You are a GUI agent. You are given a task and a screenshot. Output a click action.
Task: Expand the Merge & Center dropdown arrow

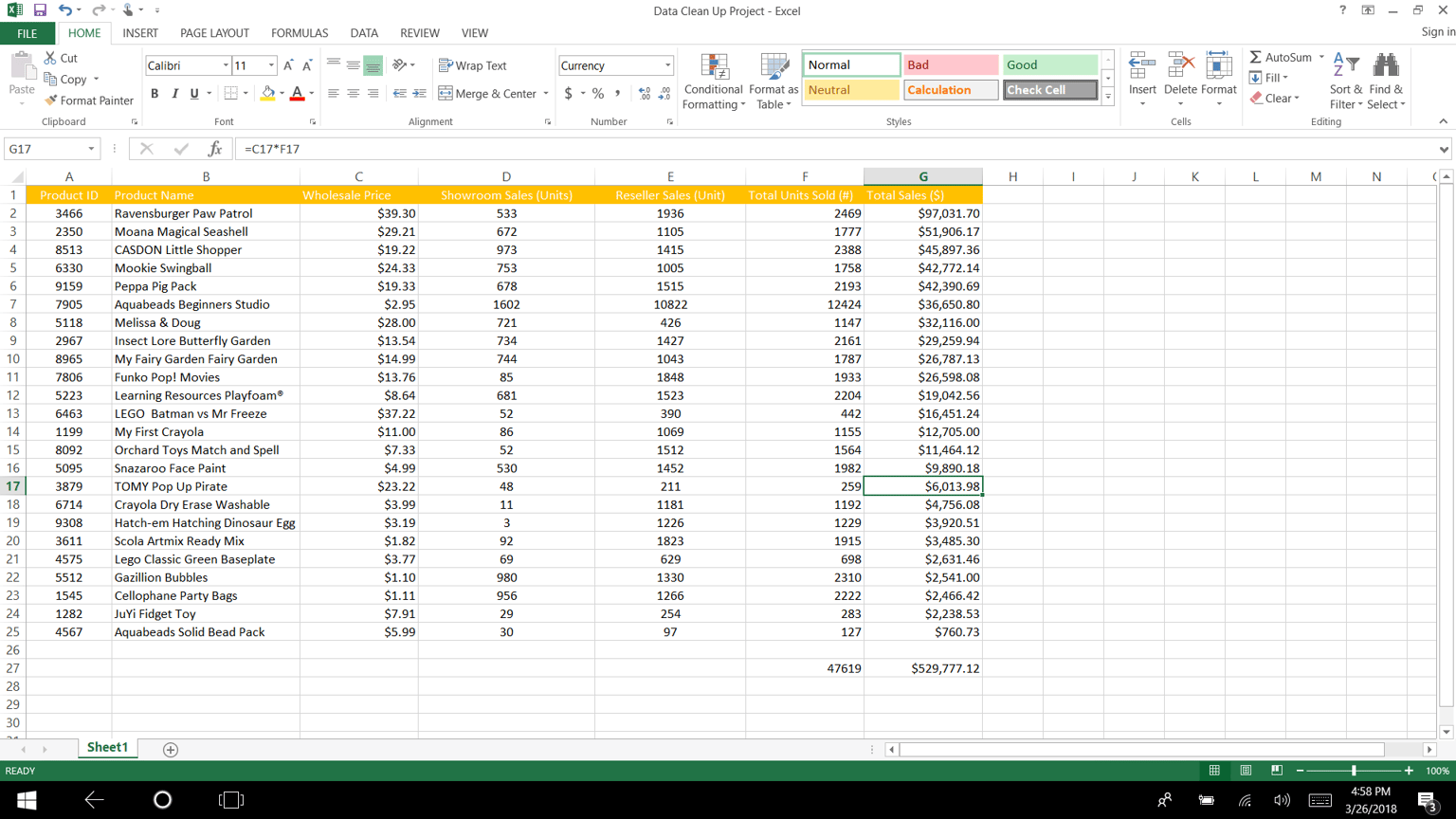546,94
